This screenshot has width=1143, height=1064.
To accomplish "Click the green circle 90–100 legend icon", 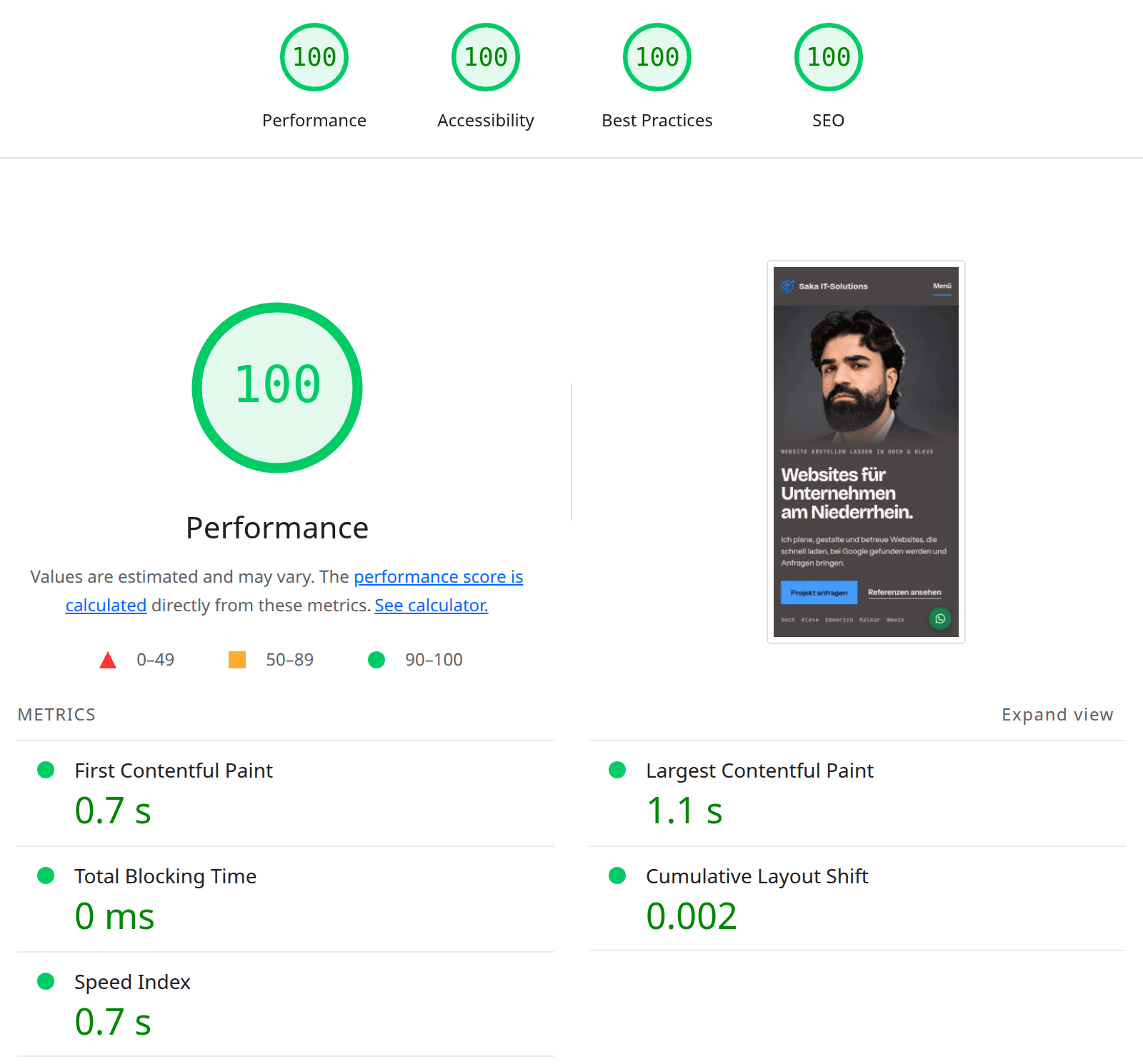I will (376, 660).
